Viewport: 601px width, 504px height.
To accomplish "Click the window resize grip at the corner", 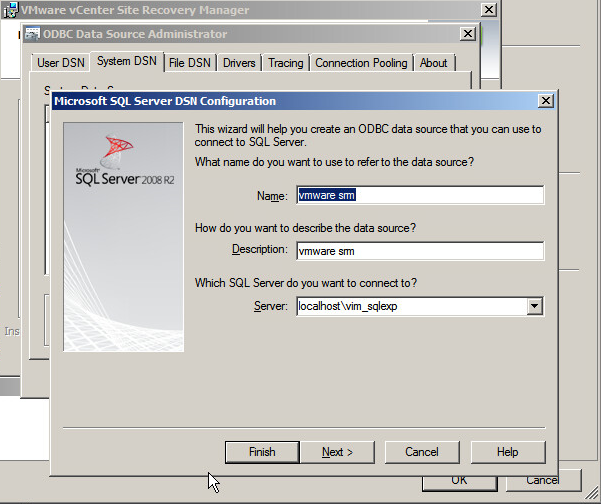I will pos(592,495).
